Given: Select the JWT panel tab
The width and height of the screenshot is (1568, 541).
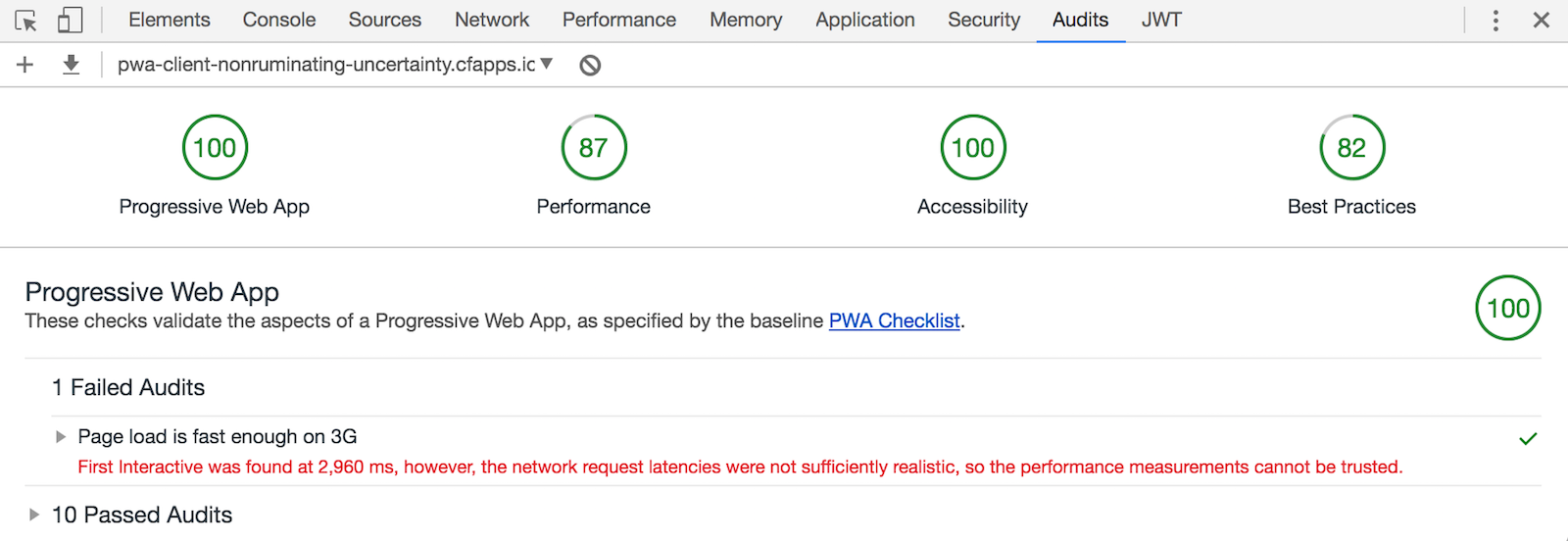Looking at the screenshot, I should point(1161,21).
